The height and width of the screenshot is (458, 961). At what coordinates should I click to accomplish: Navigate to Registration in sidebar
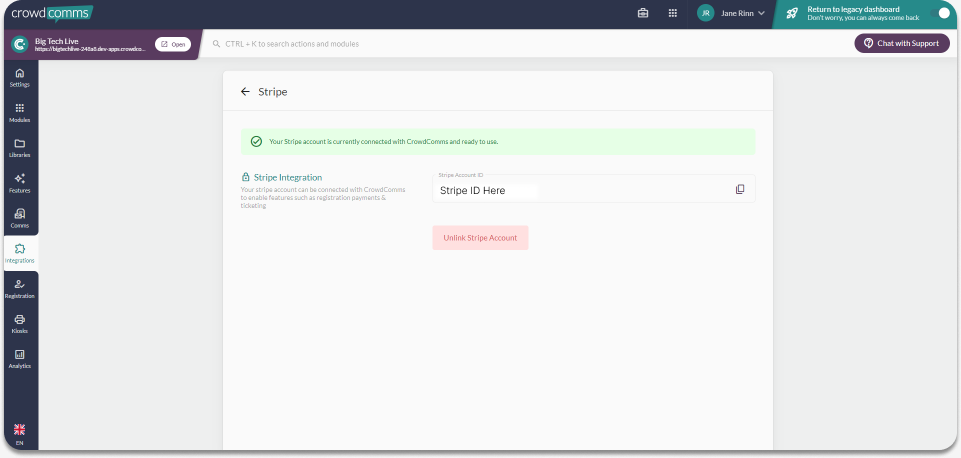19,289
